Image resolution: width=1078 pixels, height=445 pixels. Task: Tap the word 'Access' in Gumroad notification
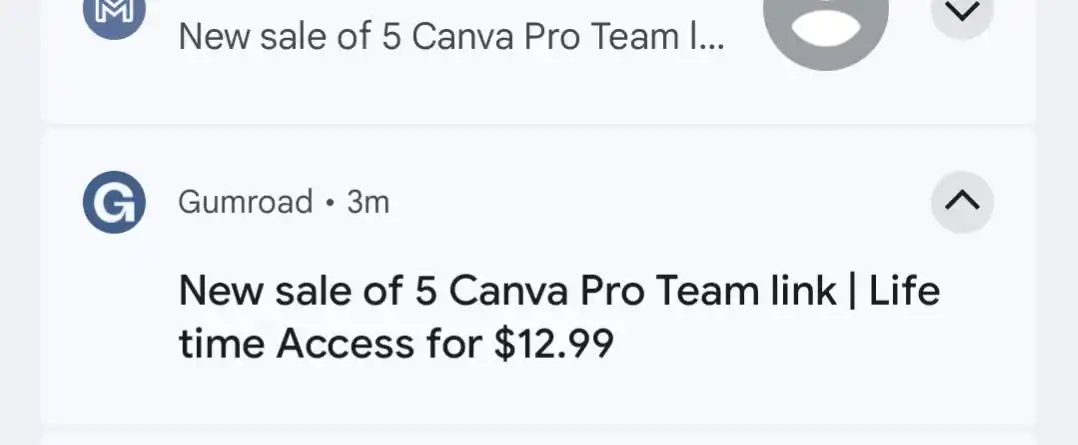tap(345, 345)
